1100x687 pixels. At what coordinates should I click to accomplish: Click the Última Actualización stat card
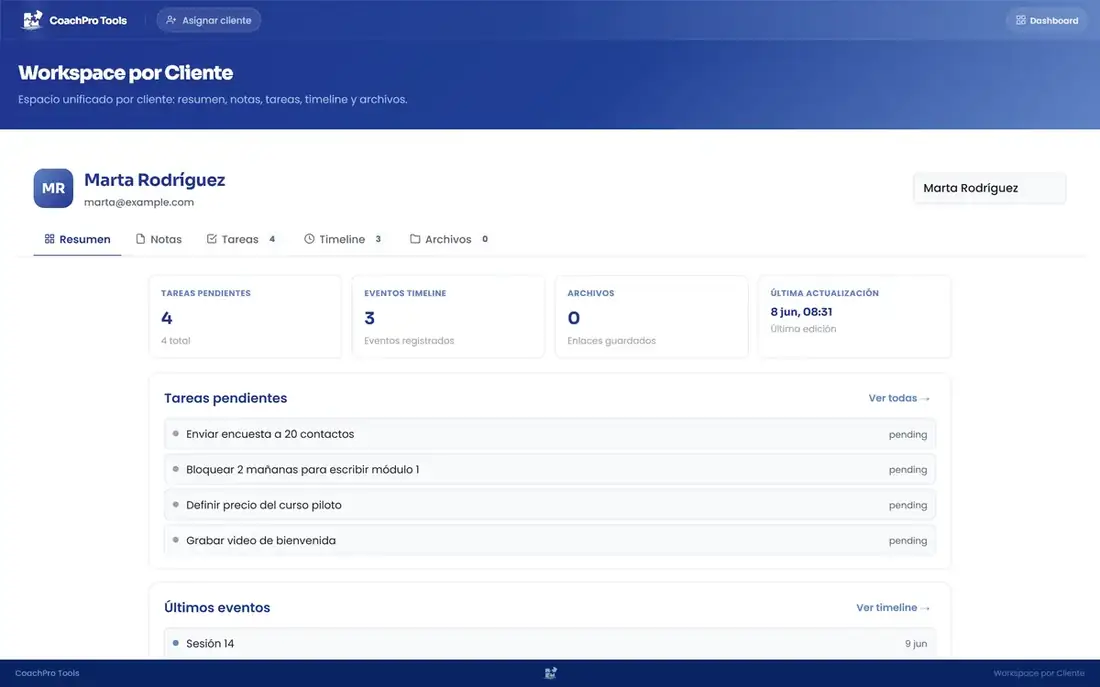(x=854, y=316)
